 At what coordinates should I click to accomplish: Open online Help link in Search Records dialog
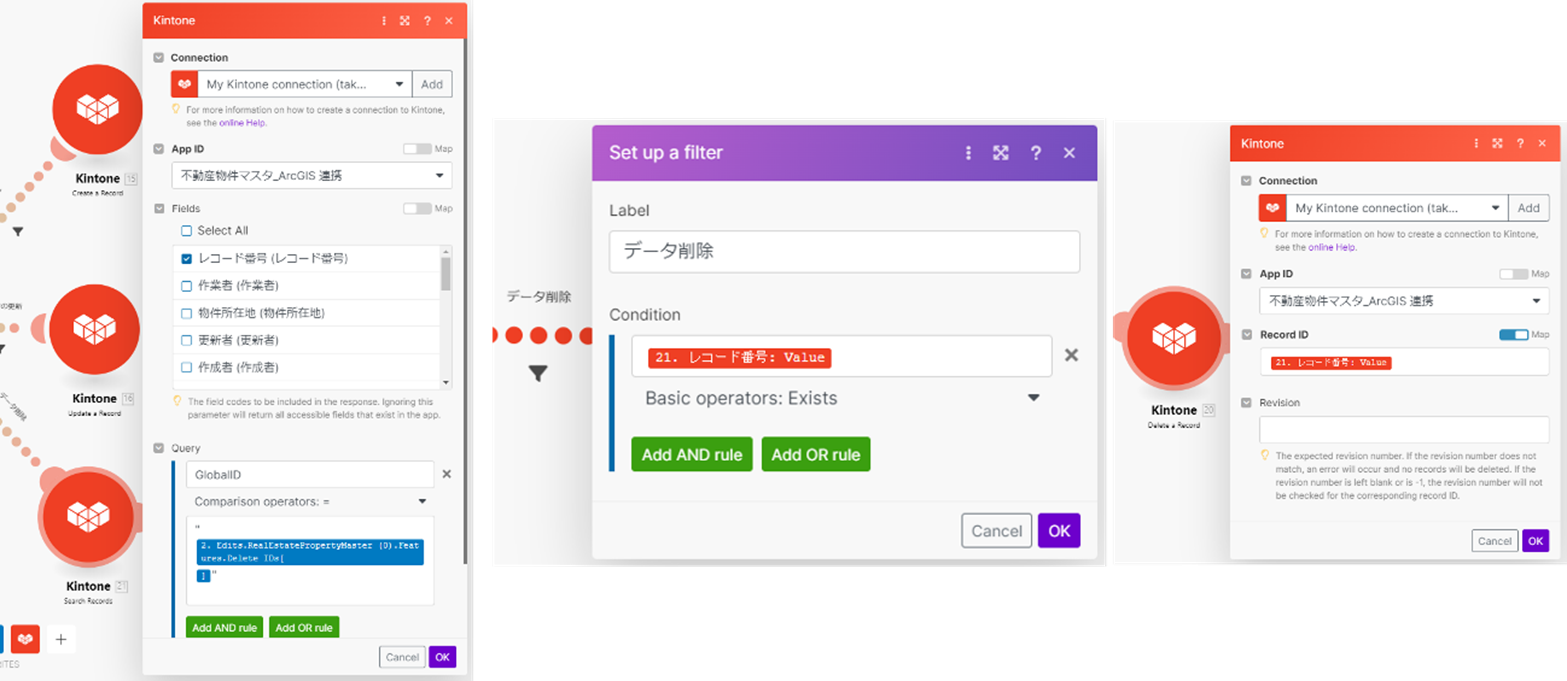(243, 123)
